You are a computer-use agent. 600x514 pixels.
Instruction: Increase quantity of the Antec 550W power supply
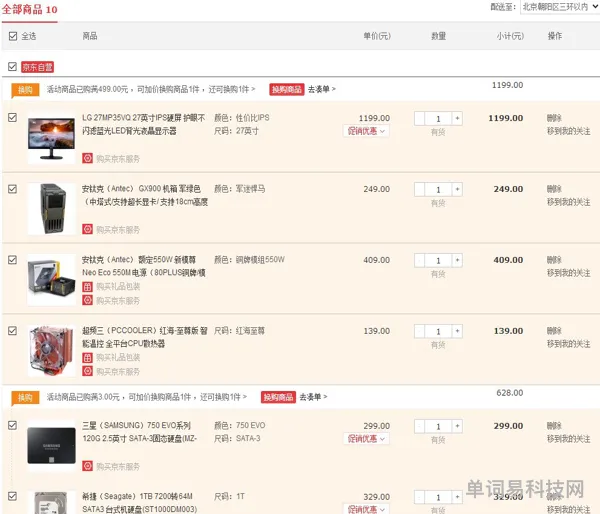coord(457,260)
